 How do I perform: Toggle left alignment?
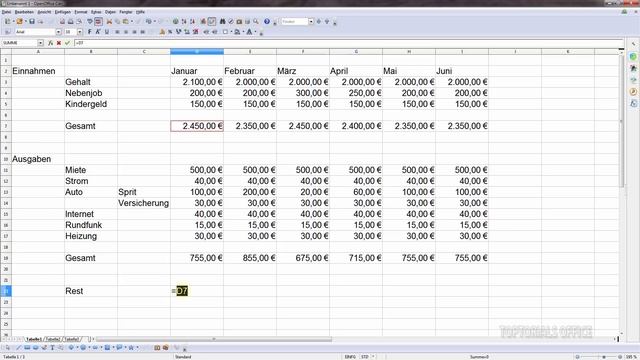coord(118,32)
